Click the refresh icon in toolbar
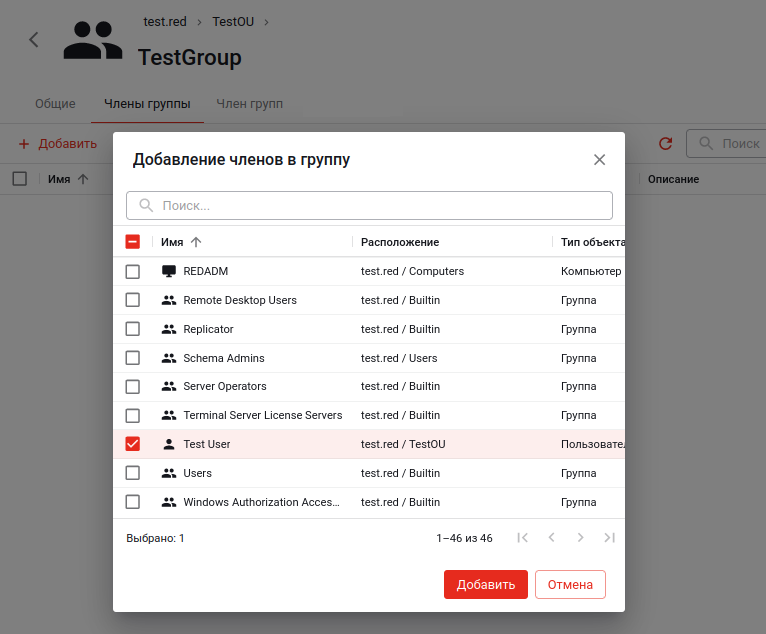 click(665, 144)
